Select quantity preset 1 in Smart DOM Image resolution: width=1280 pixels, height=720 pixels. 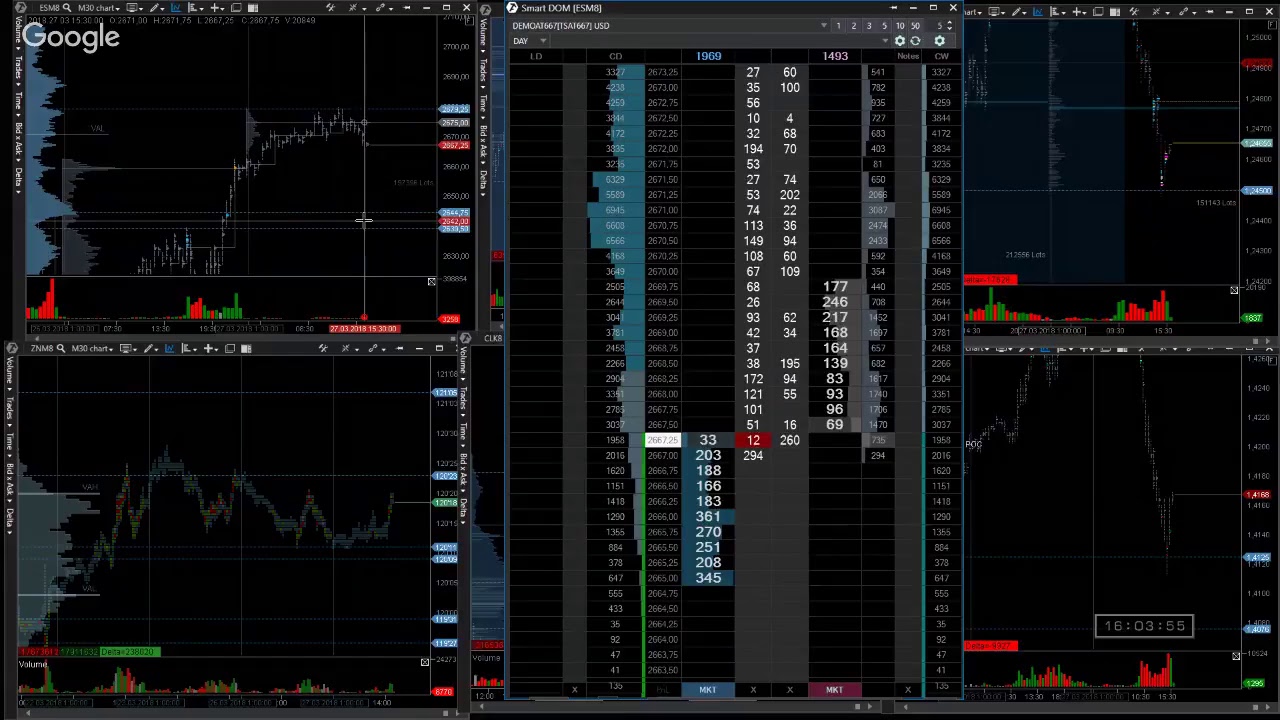838,26
